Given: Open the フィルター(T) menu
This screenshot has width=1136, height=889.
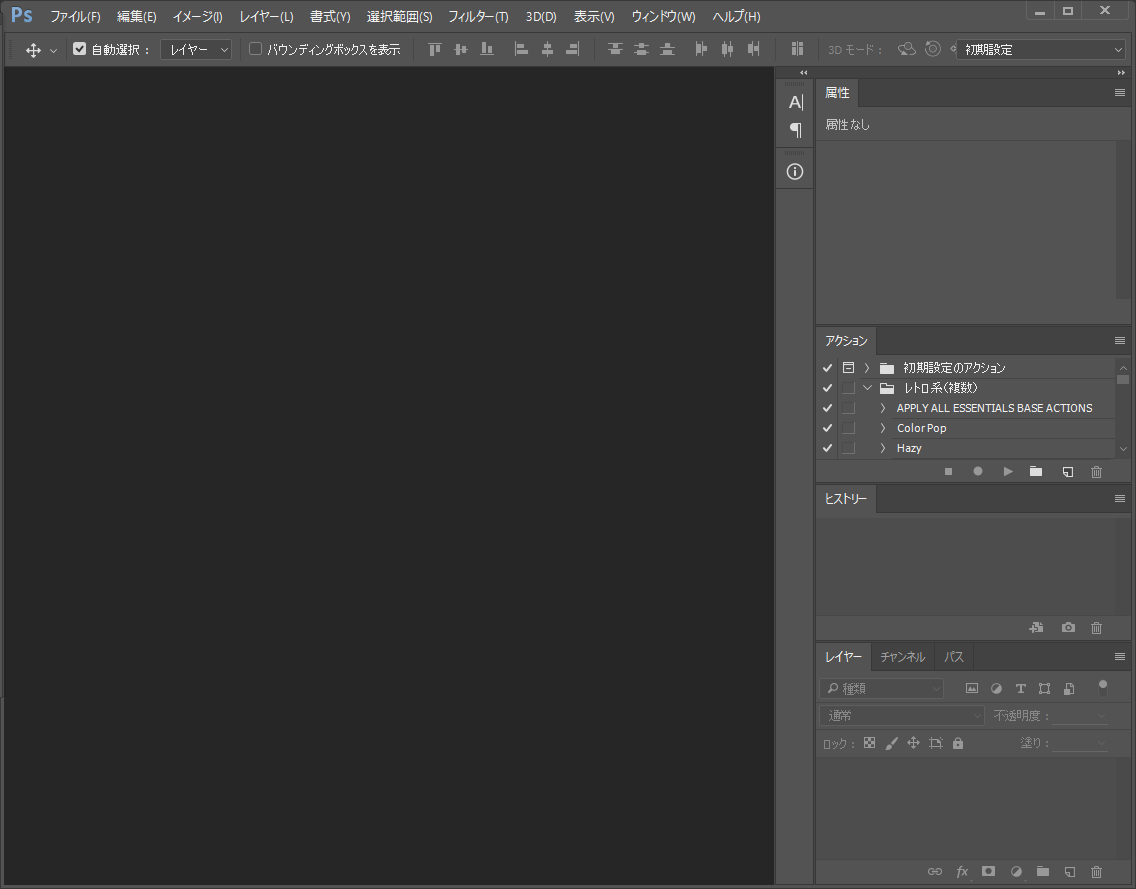Looking at the screenshot, I should (x=478, y=17).
